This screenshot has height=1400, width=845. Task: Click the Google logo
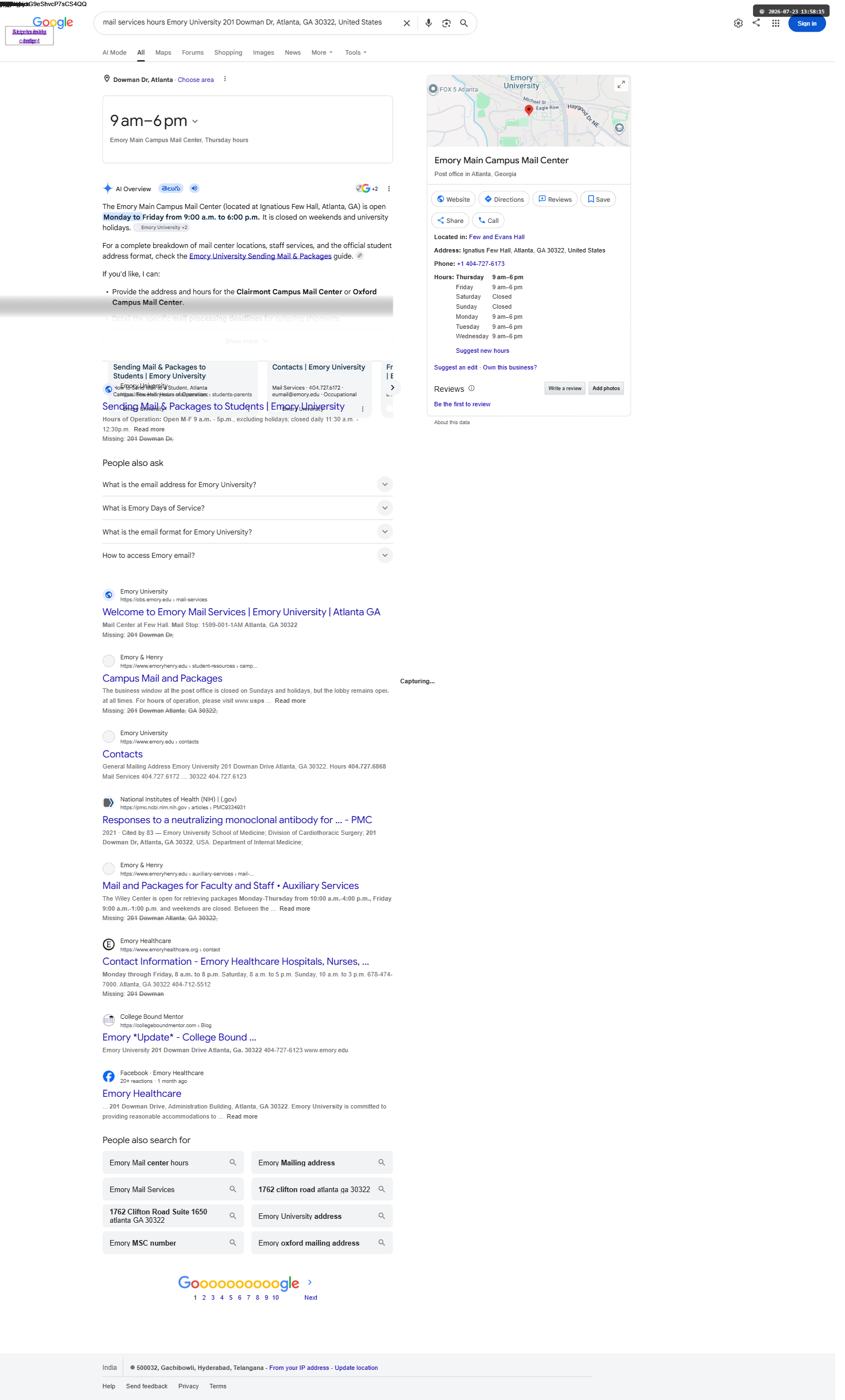53,22
